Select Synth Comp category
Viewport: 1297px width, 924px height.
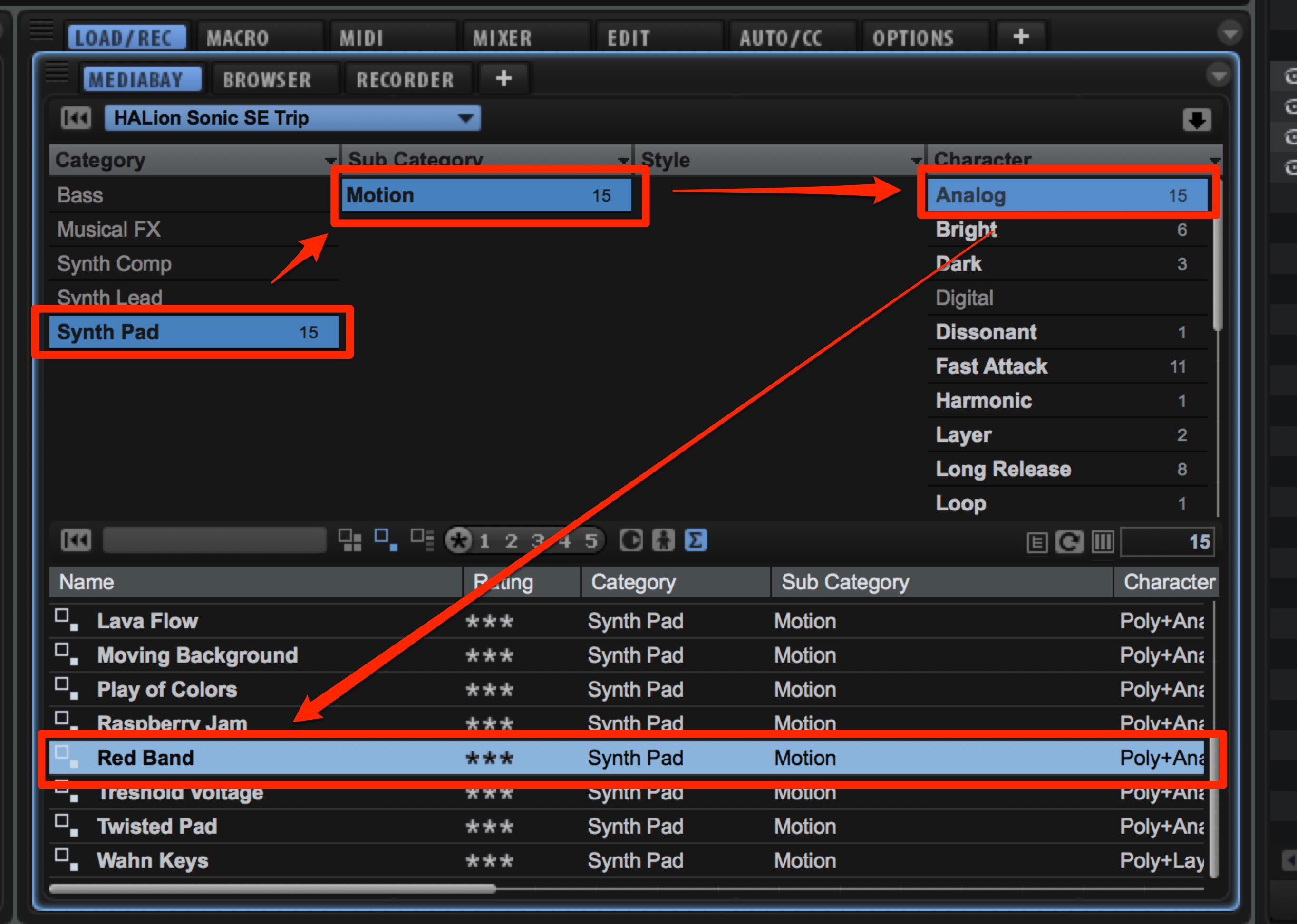[194, 263]
